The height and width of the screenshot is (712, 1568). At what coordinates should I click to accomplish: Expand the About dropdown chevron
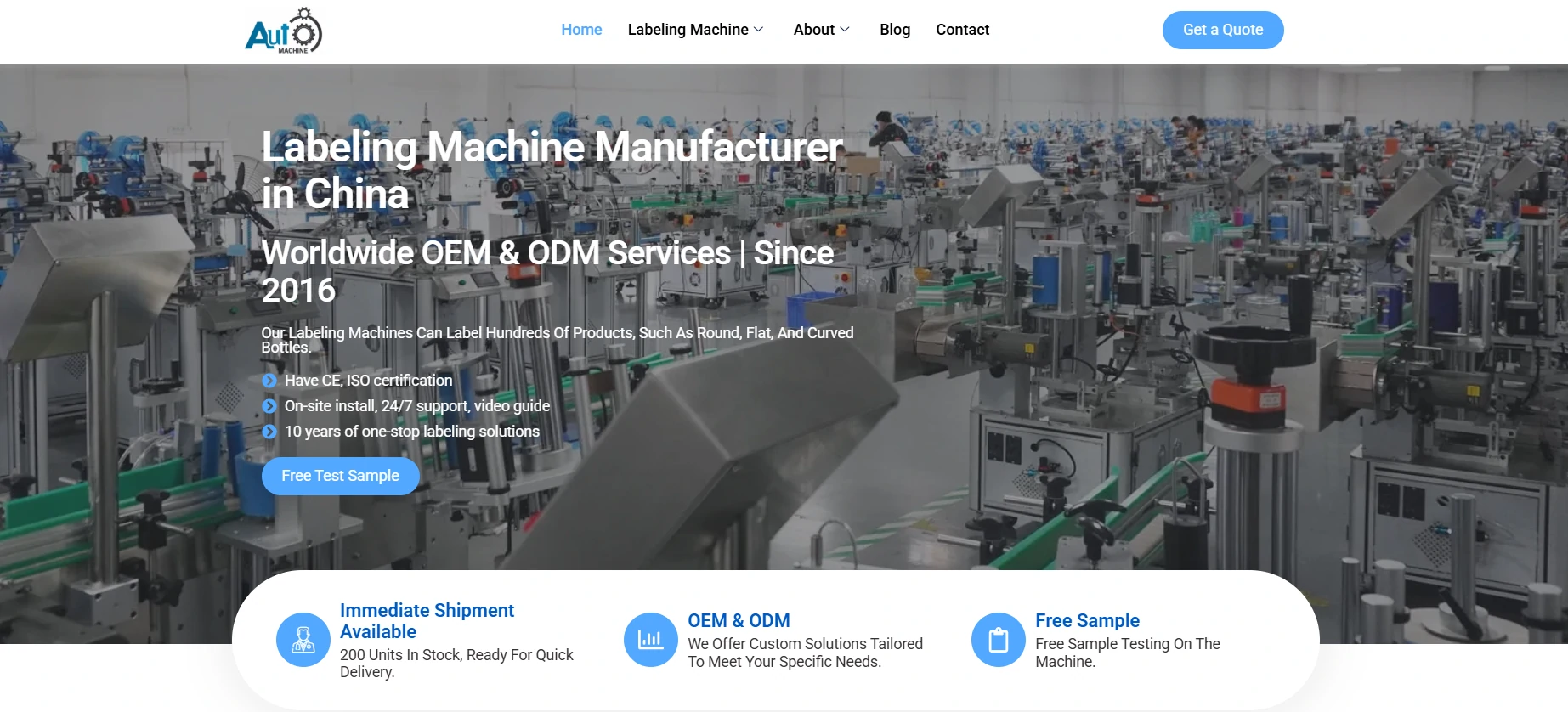[x=845, y=30]
